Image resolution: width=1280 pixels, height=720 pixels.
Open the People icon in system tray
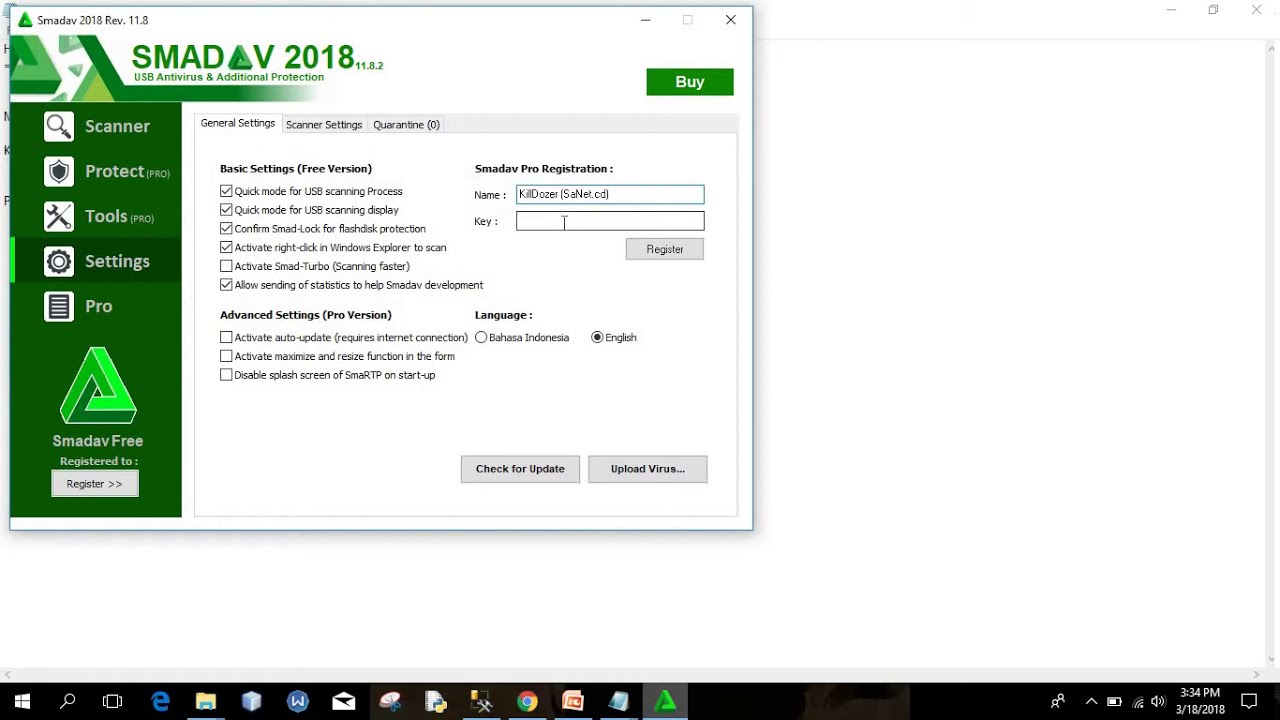(1057, 702)
